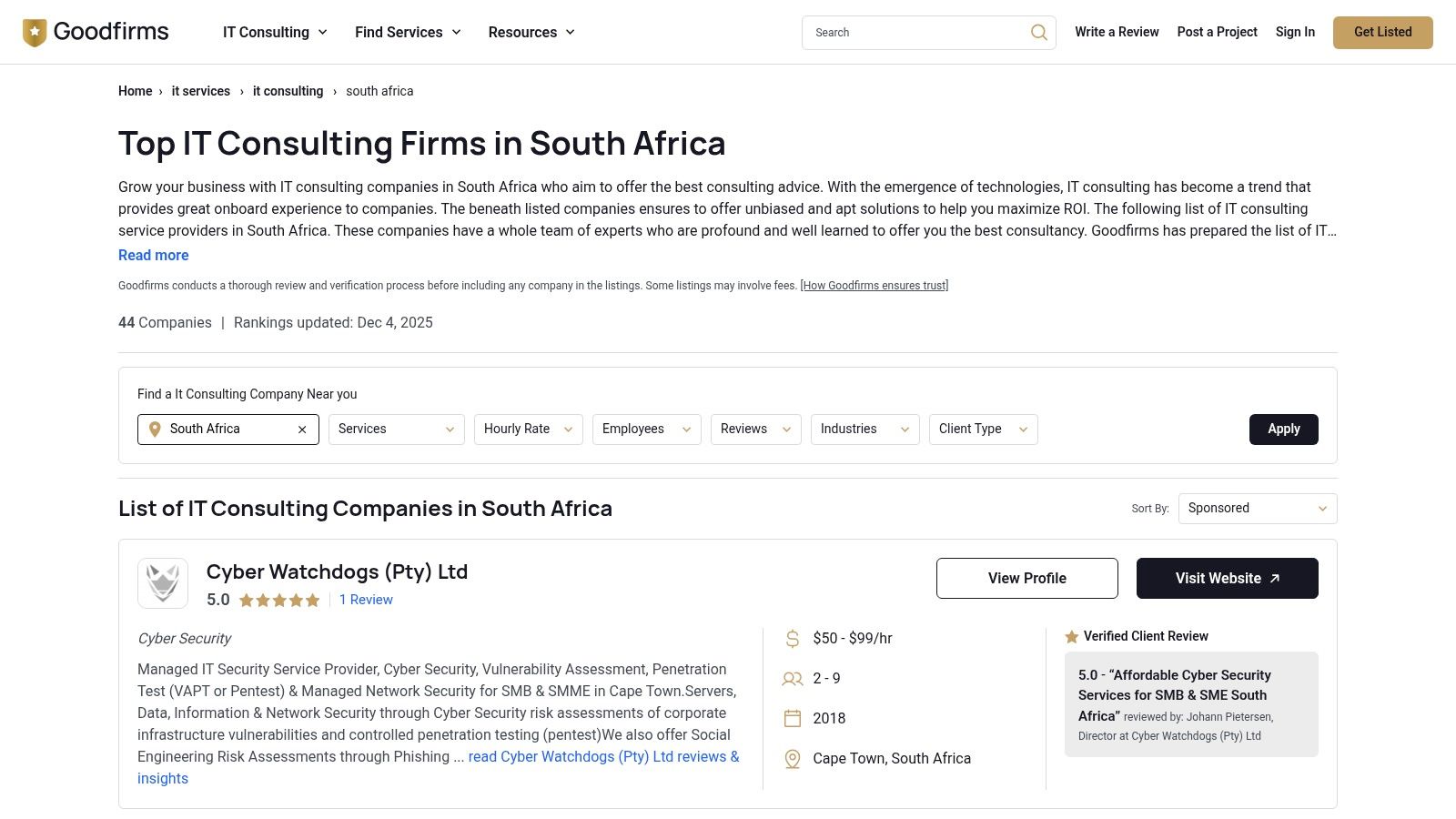Open read Cyber Watchdogs reviews & insights link
The height and width of the screenshot is (819, 1456).
(x=603, y=757)
